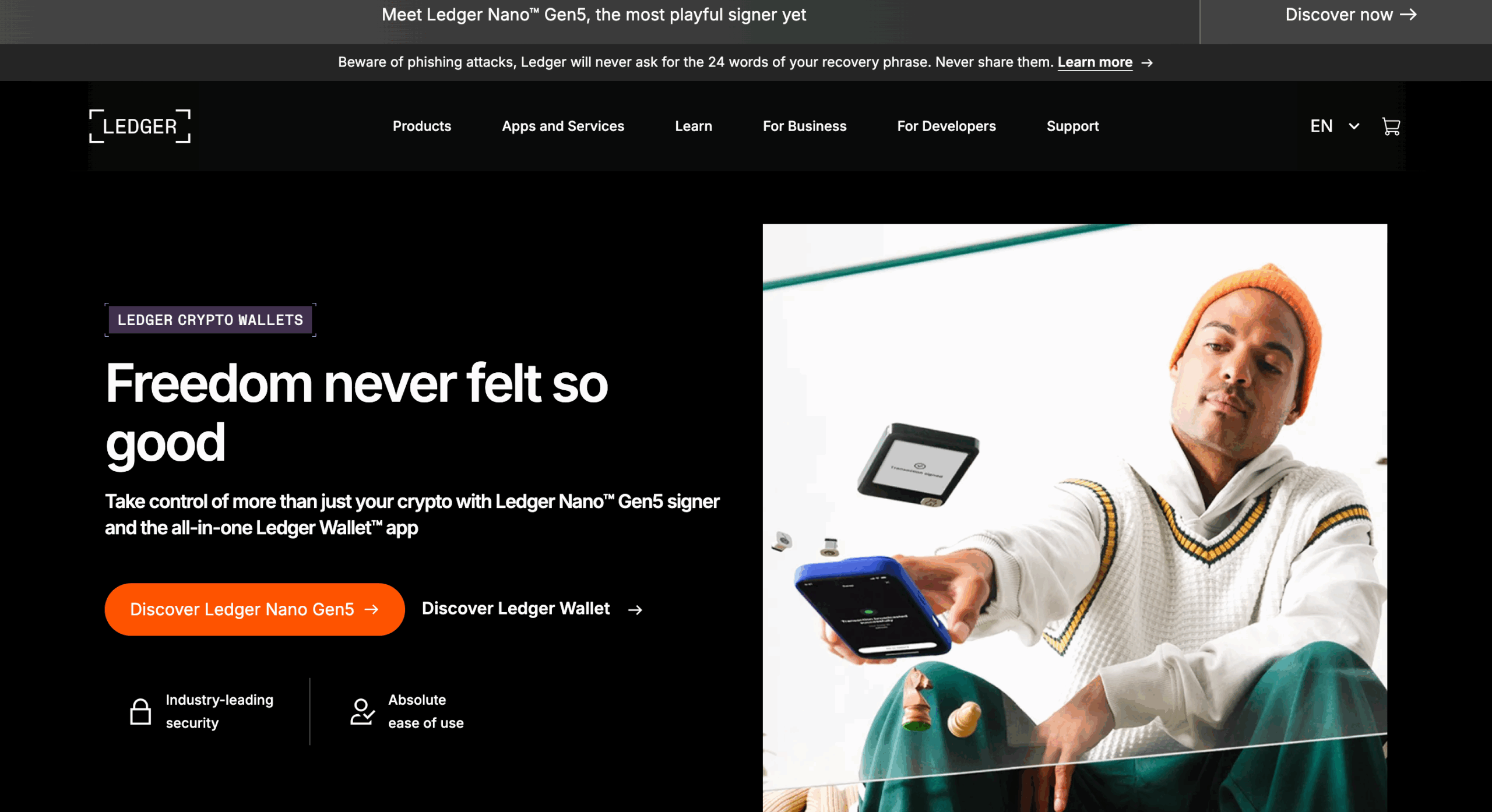Click the arrow after Learn more
The height and width of the screenshot is (812, 1492).
[x=1147, y=62]
